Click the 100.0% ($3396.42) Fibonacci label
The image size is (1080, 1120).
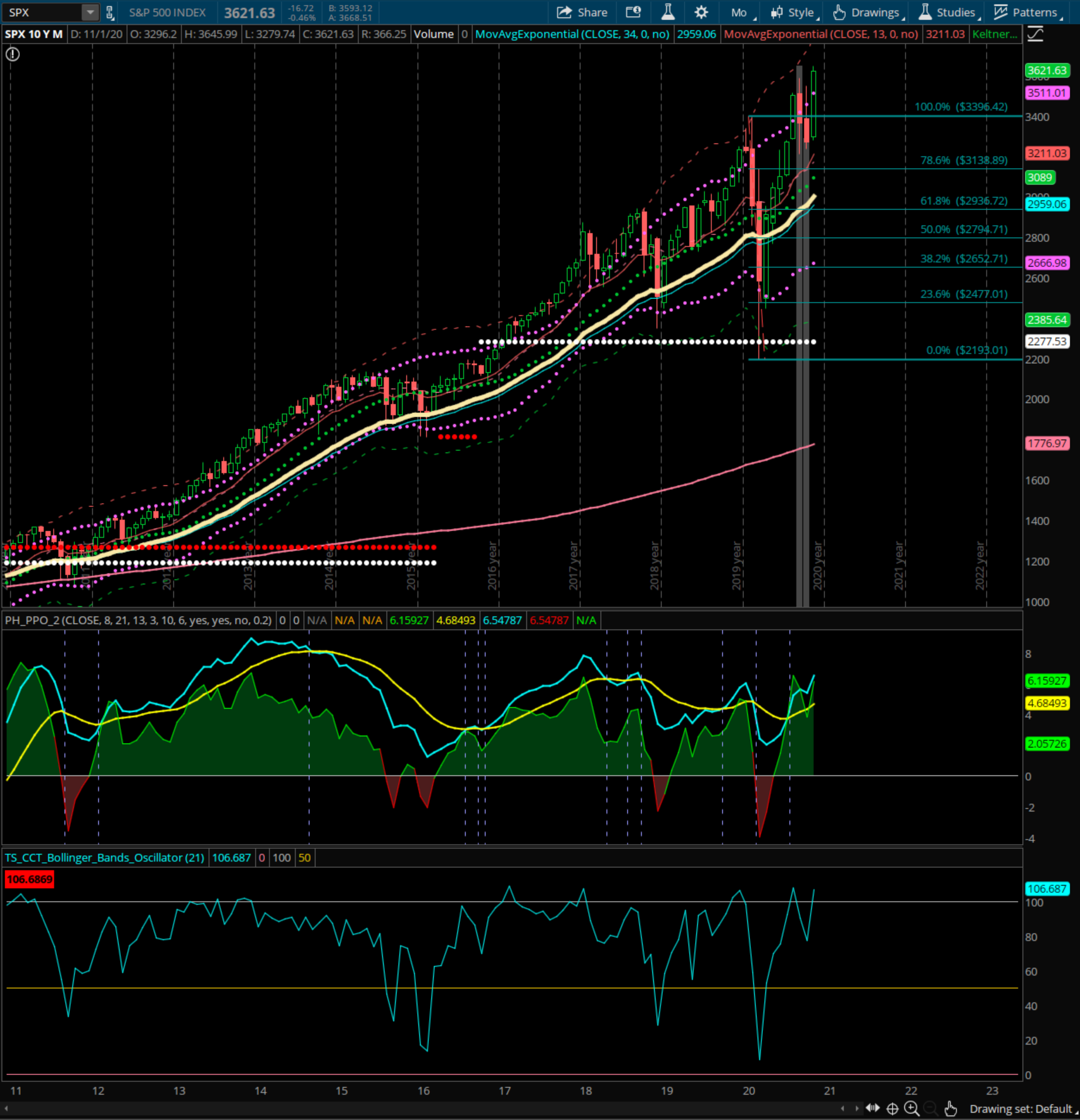coord(961,106)
